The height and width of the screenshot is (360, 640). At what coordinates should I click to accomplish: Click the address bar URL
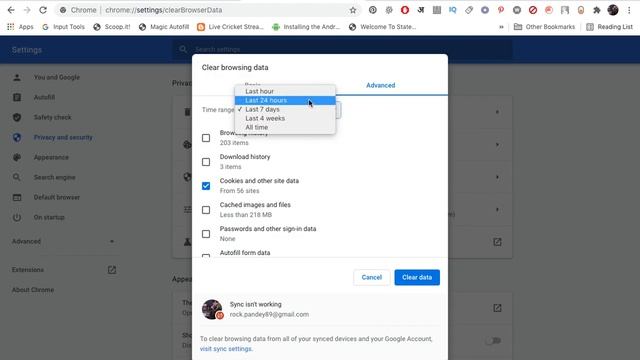click(164, 10)
